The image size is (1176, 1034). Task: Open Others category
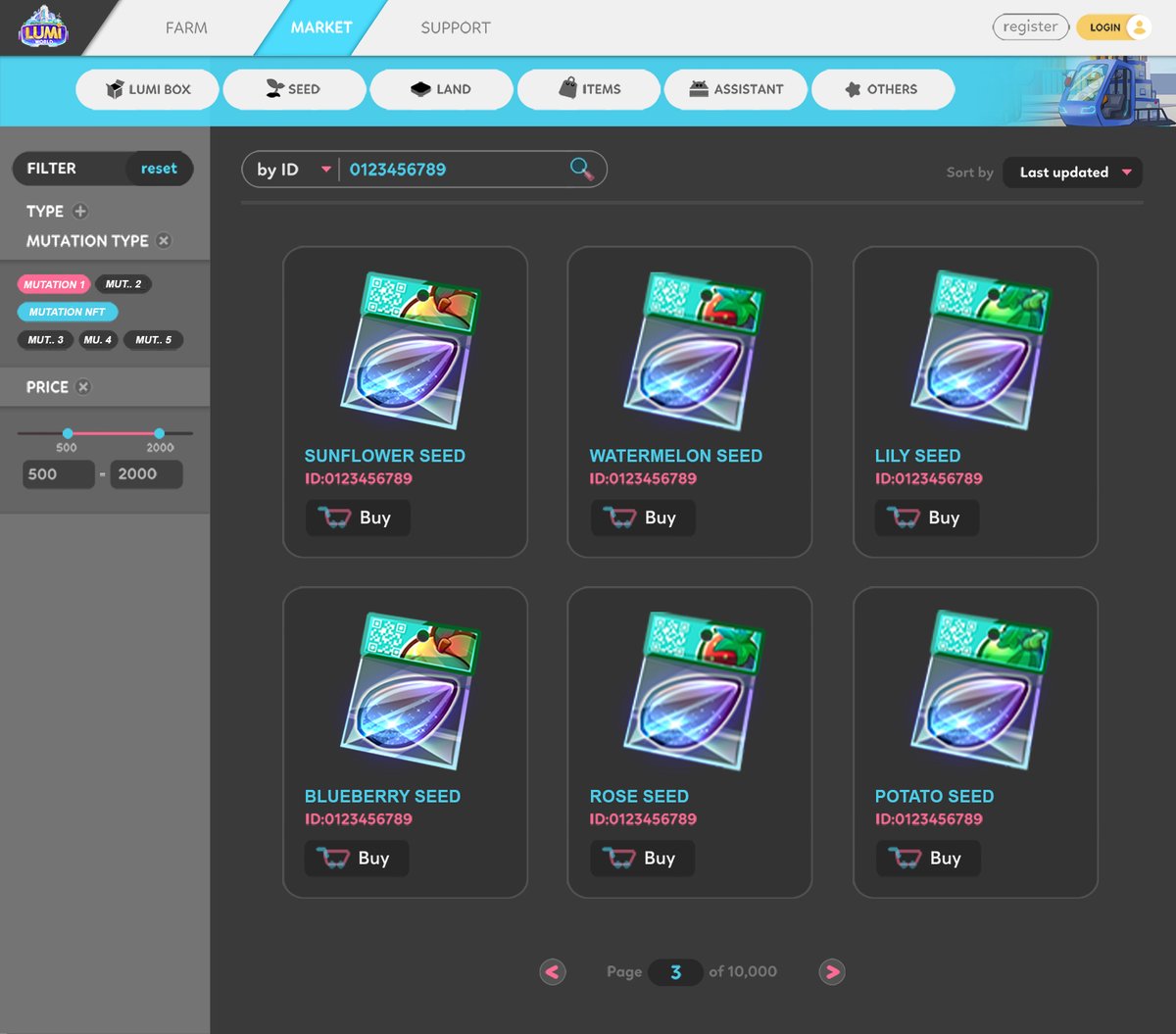[x=883, y=89]
